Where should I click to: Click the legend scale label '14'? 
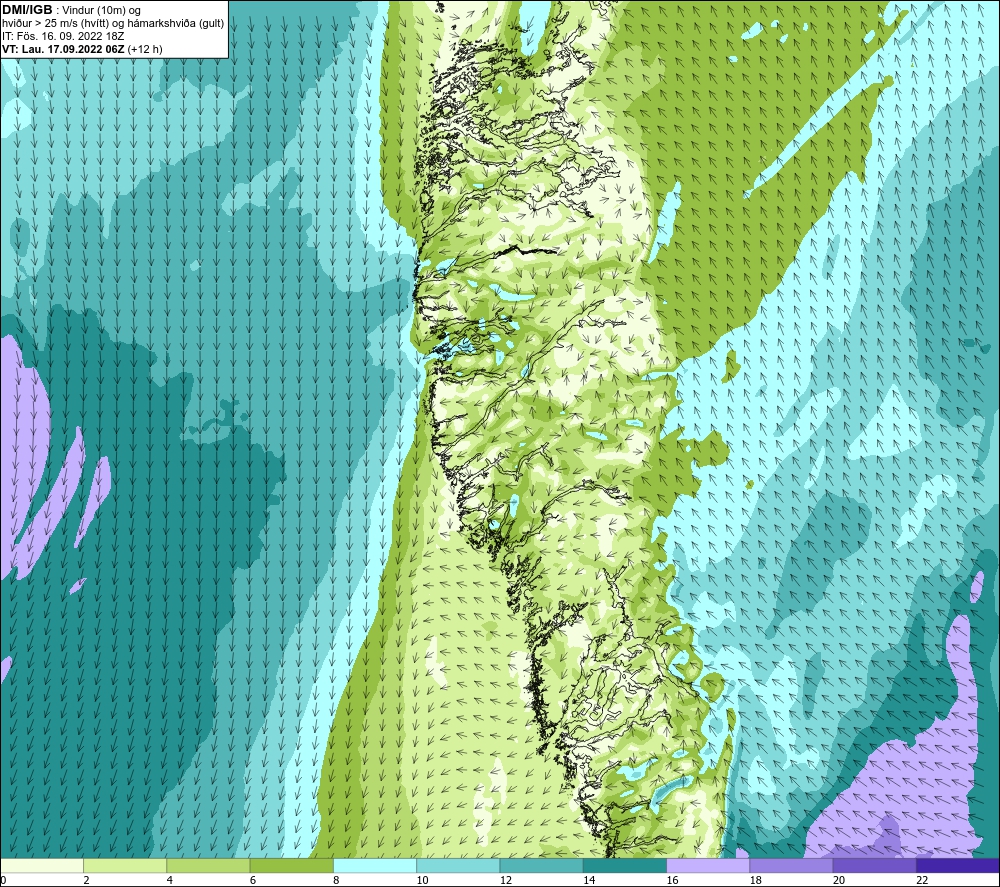pos(589,881)
